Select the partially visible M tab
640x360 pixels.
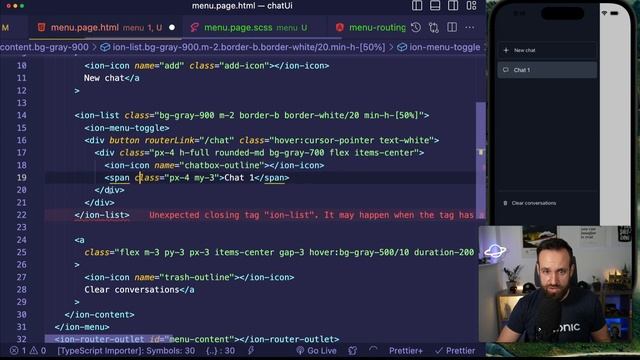6,27
